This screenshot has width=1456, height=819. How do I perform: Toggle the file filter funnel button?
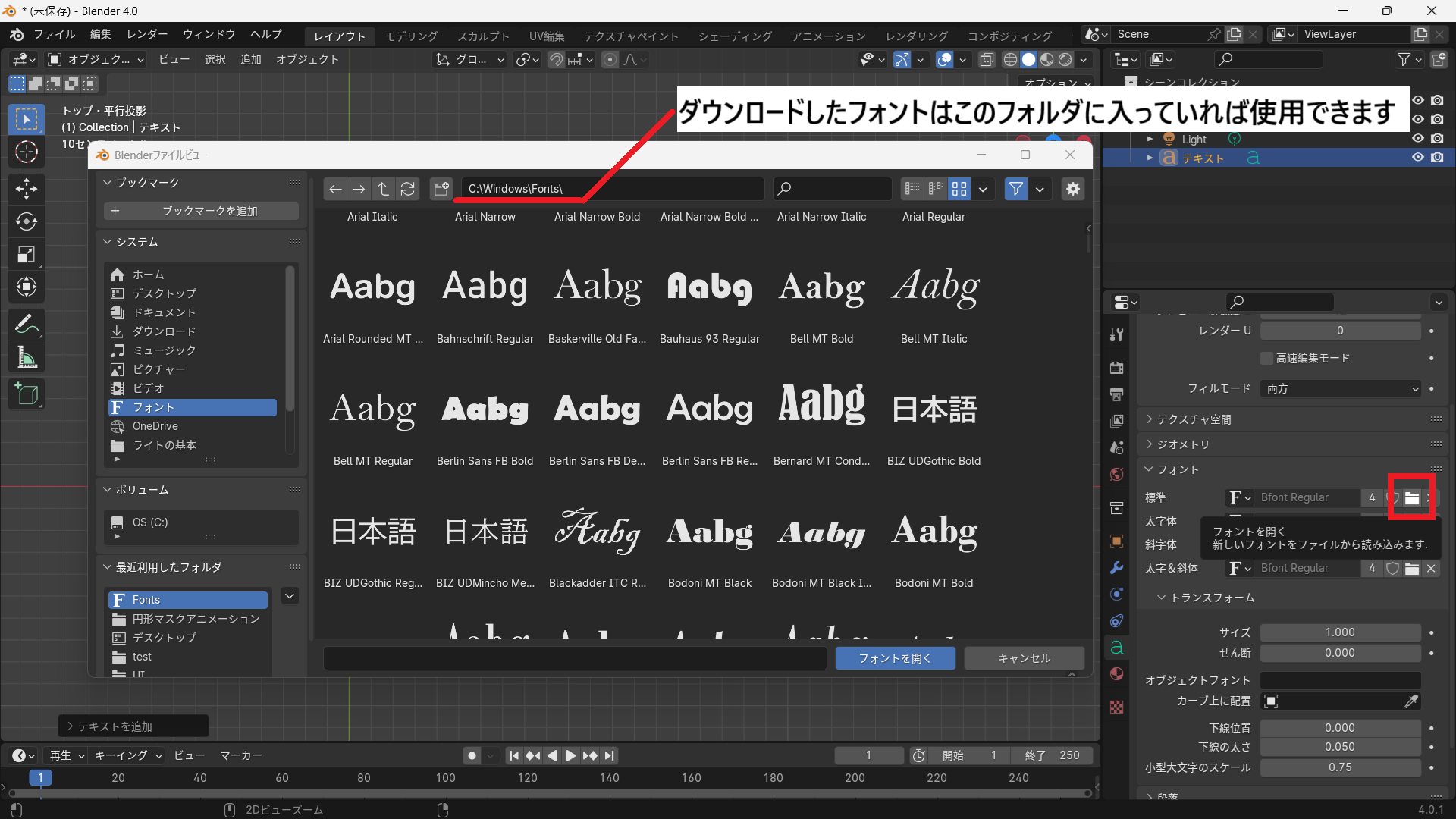[x=1015, y=189]
